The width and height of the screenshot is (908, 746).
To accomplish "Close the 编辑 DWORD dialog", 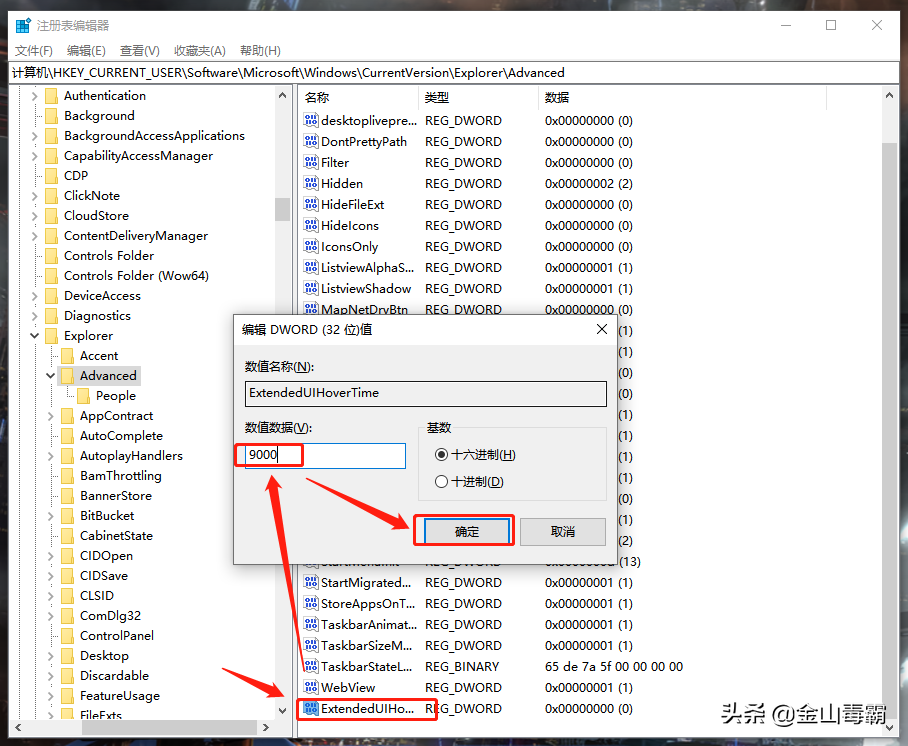I will coord(602,329).
